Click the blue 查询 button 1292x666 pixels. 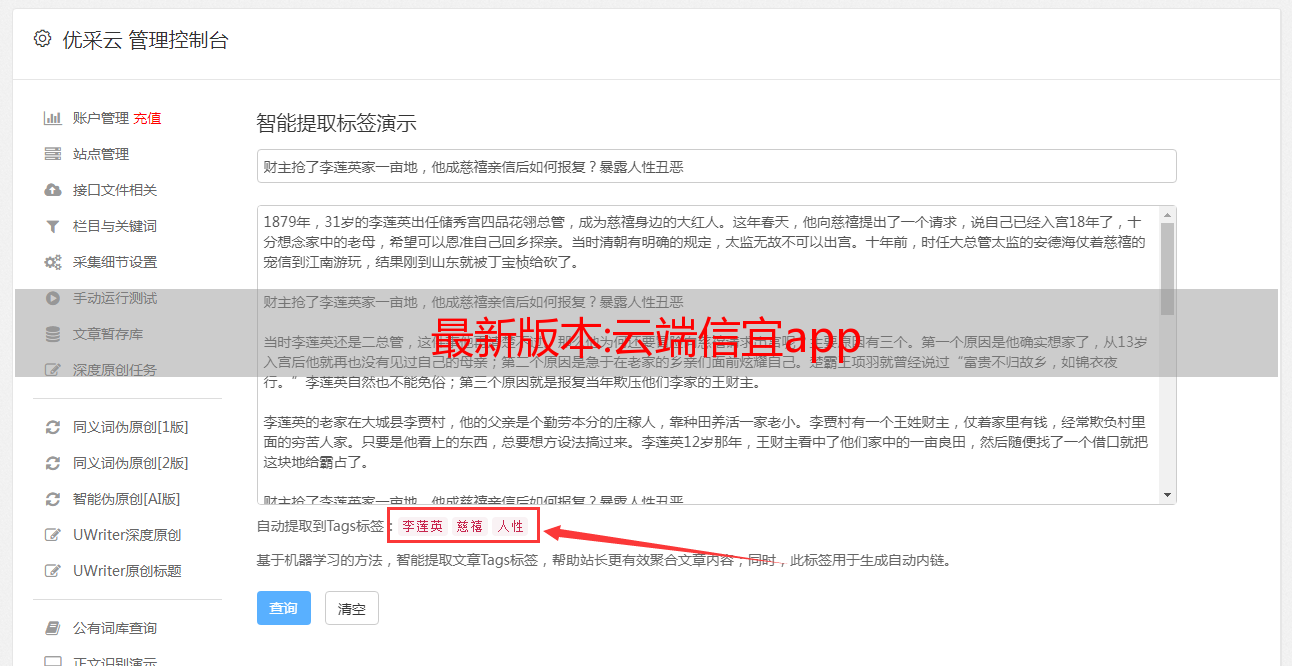tap(284, 608)
